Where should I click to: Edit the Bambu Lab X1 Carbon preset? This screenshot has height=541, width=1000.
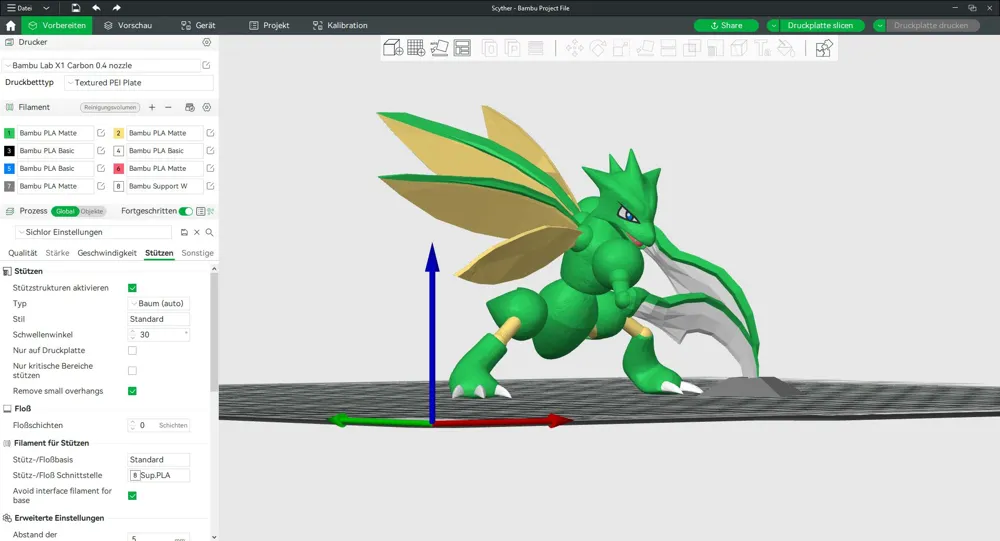[207, 65]
